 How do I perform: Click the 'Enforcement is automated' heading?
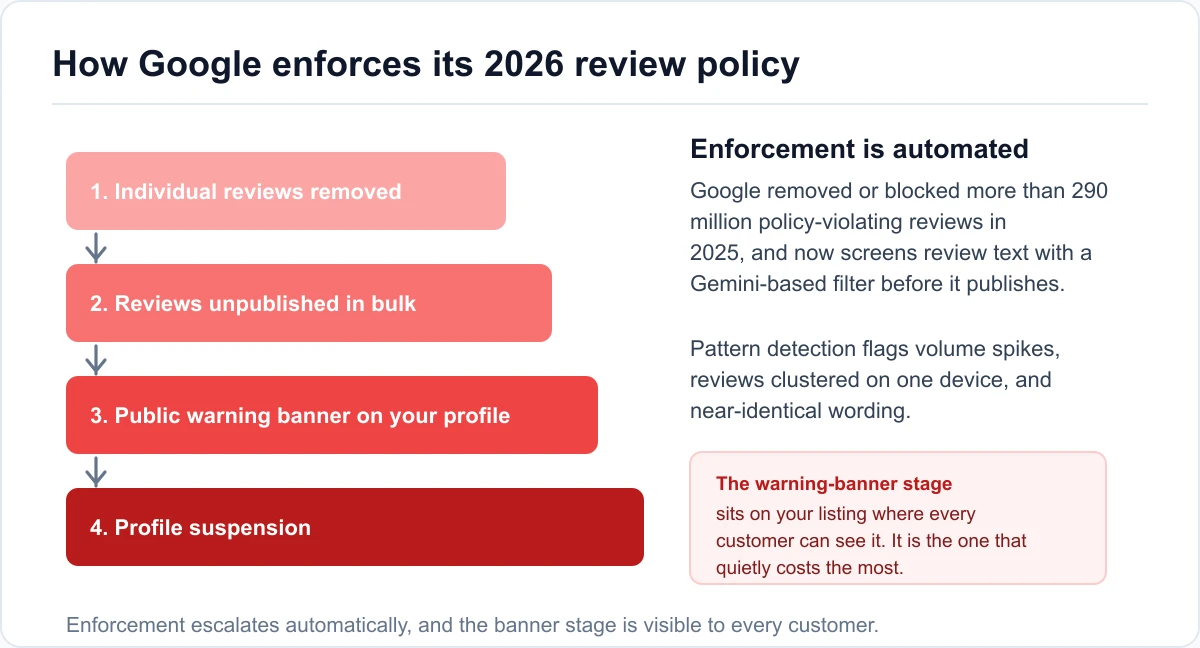point(860,149)
